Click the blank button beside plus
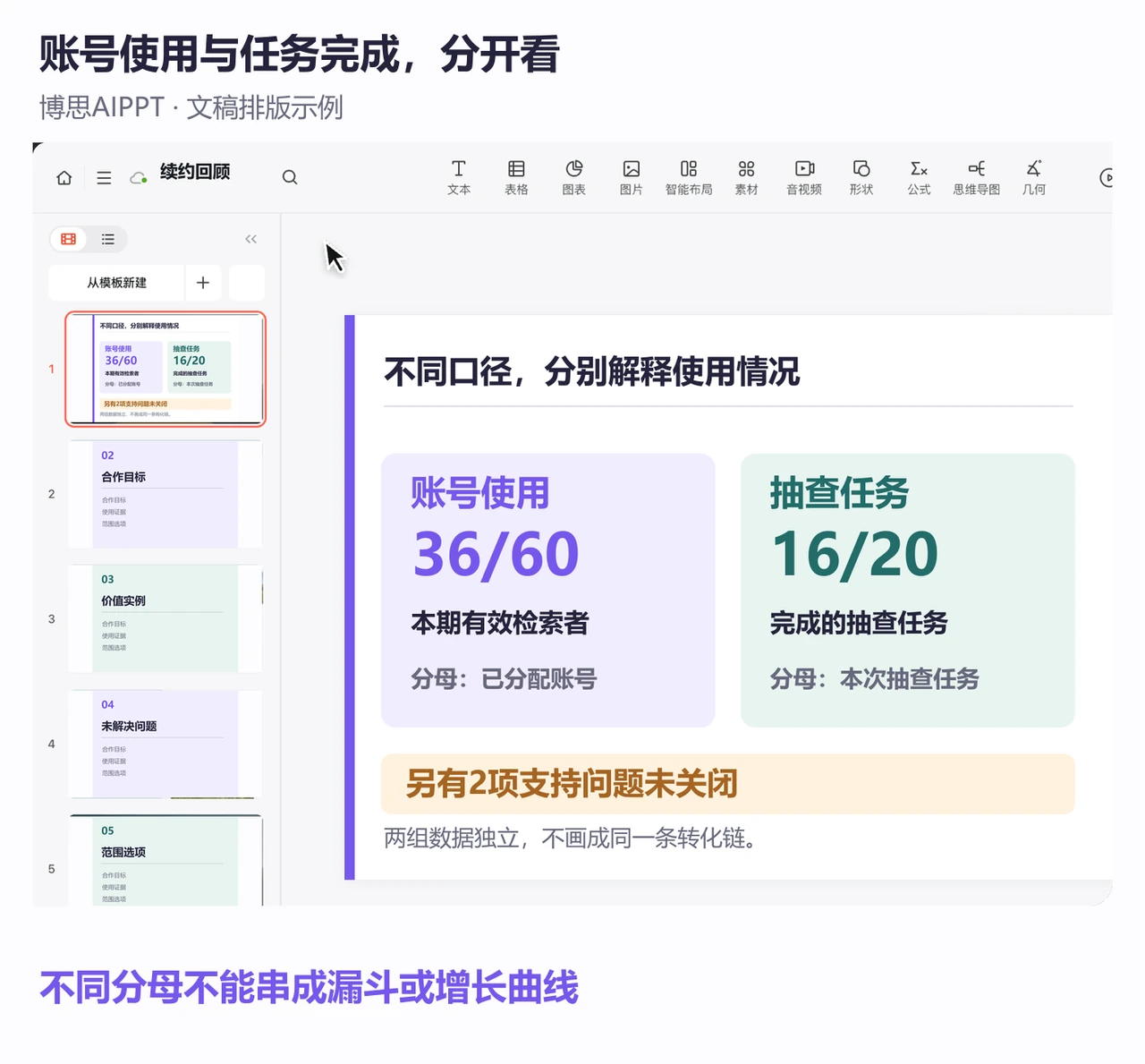 247,283
